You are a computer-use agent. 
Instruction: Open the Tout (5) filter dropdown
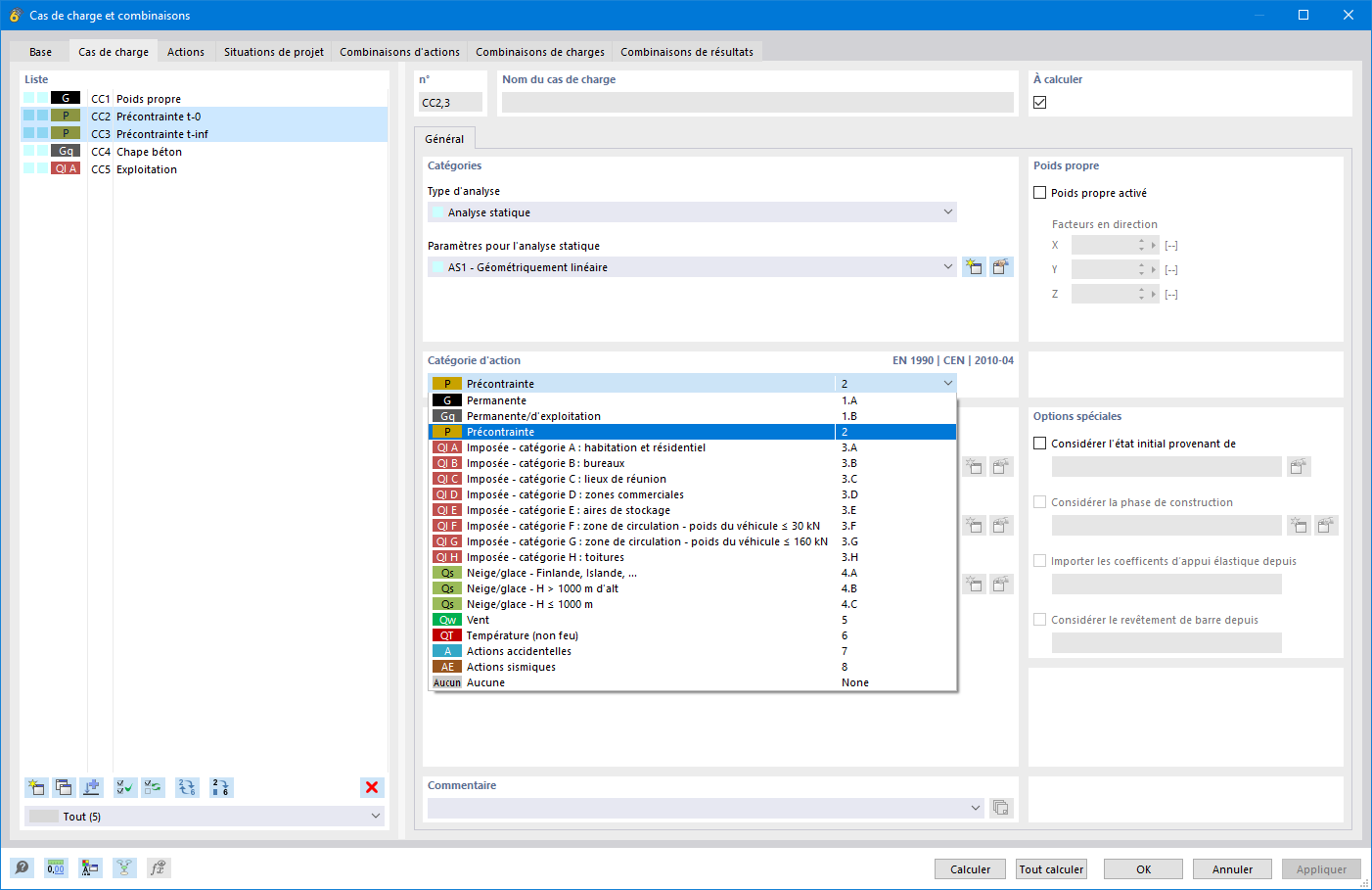click(205, 817)
